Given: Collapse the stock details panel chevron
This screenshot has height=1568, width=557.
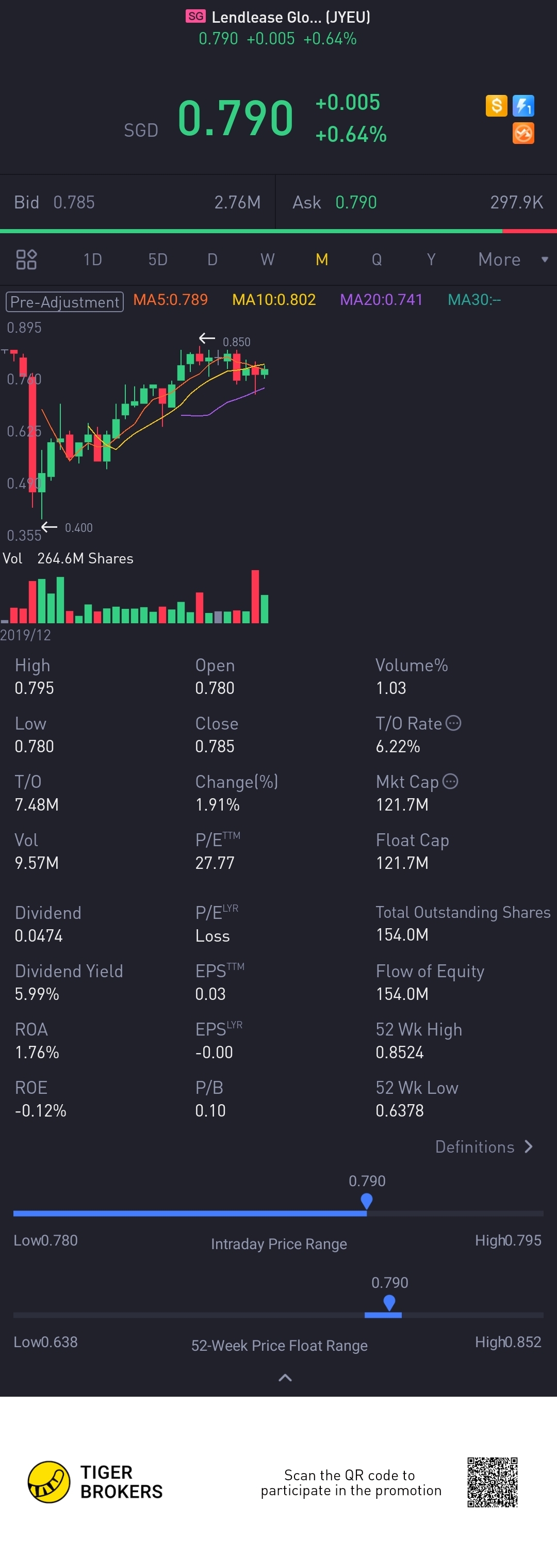Looking at the screenshot, I should click(285, 1378).
